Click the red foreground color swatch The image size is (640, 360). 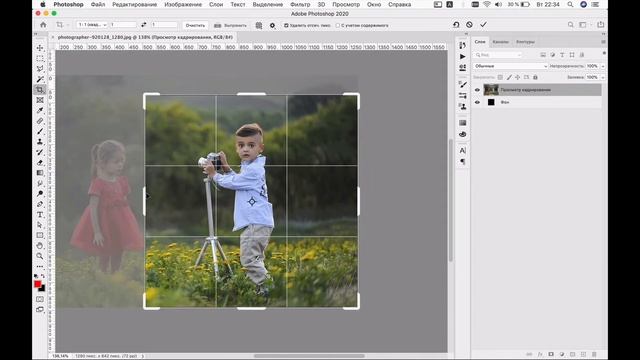point(38,284)
